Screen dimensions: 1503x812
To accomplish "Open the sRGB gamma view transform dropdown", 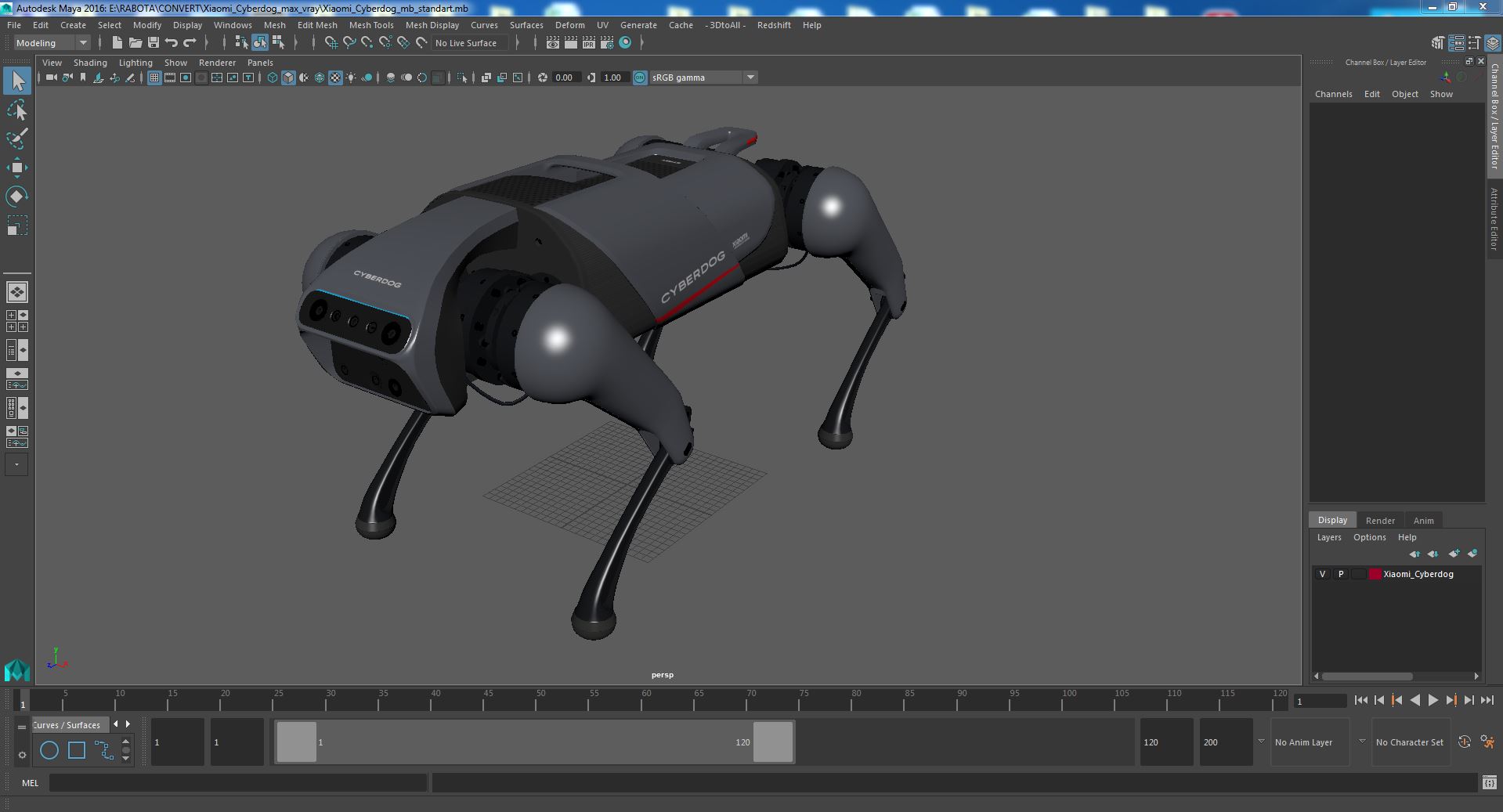I will pyautogui.click(x=703, y=78).
